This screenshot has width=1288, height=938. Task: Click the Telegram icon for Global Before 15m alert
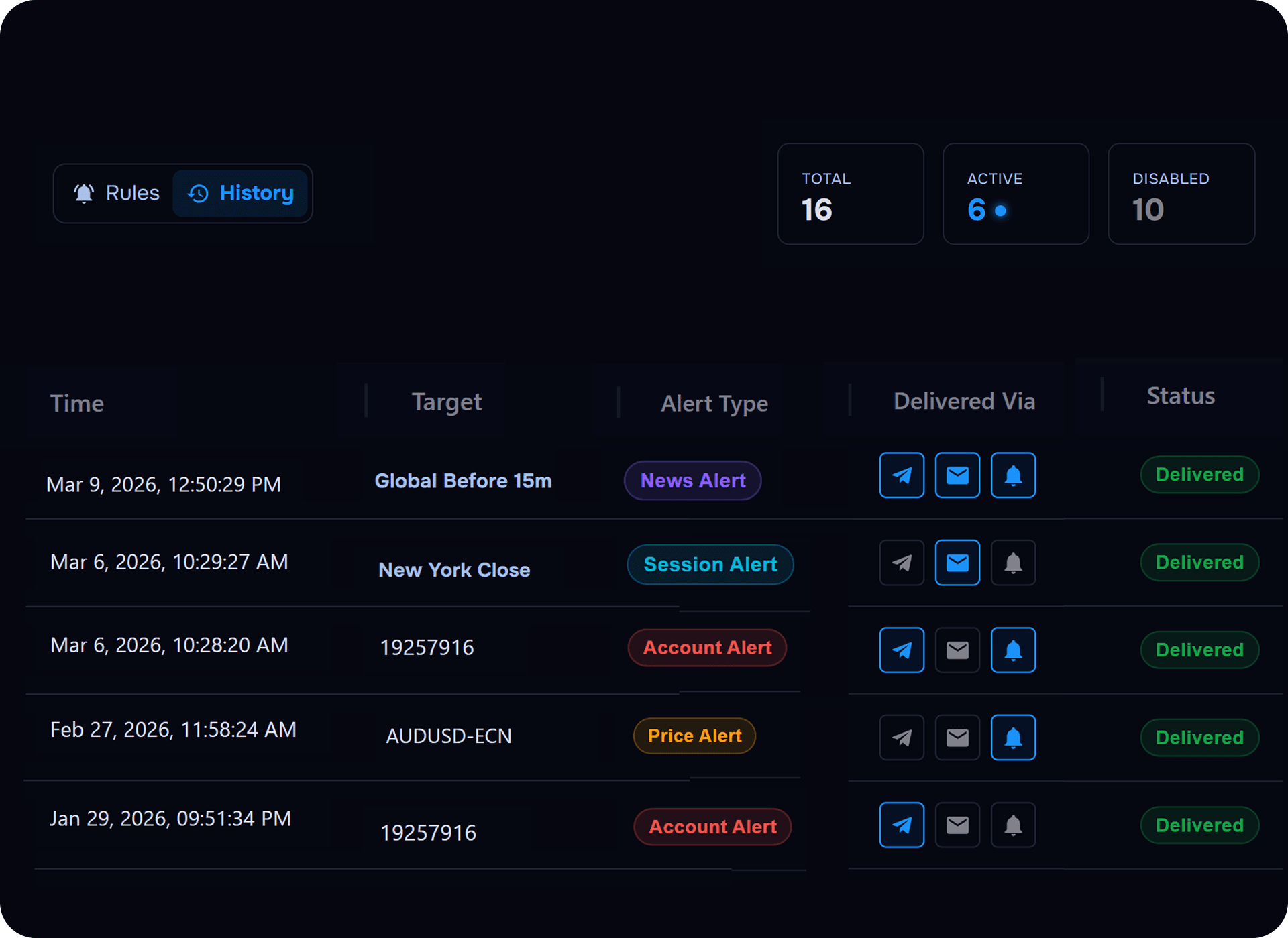point(902,475)
